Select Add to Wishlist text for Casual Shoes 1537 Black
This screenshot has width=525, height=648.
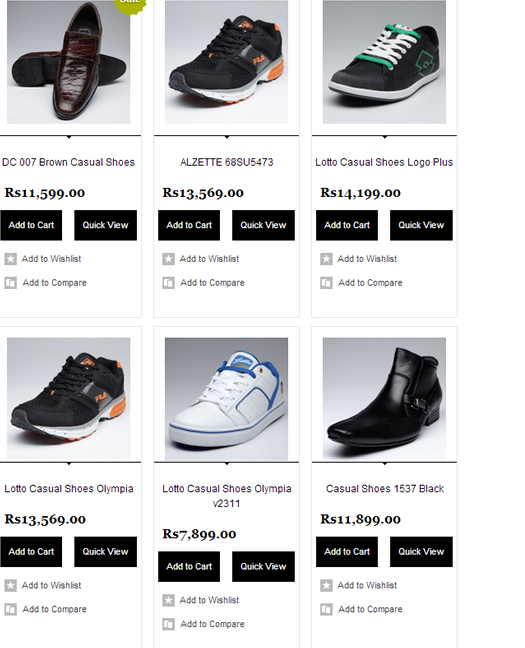tap(367, 586)
